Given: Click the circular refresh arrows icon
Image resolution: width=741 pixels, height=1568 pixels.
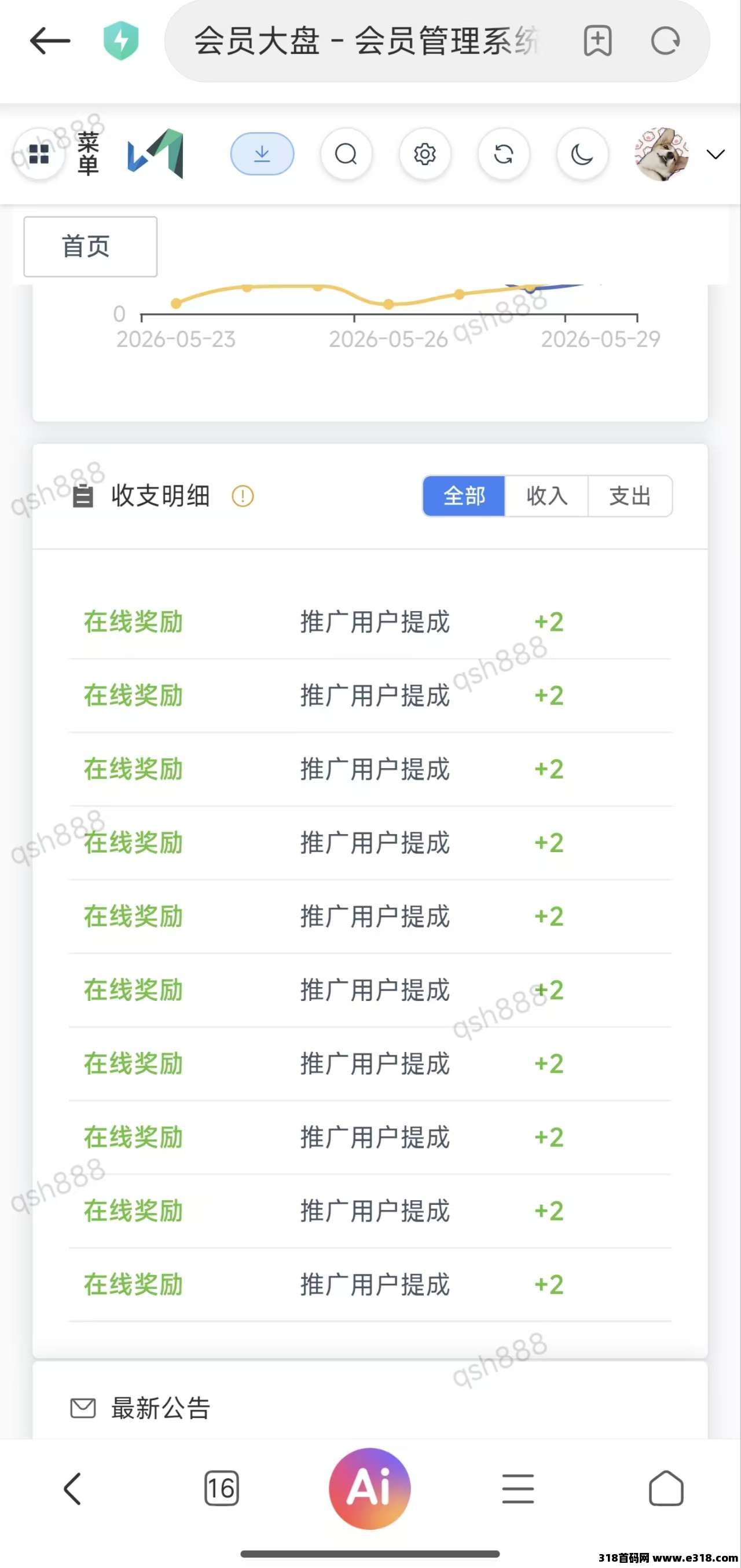Looking at the screenshot, I should point(504,154).
